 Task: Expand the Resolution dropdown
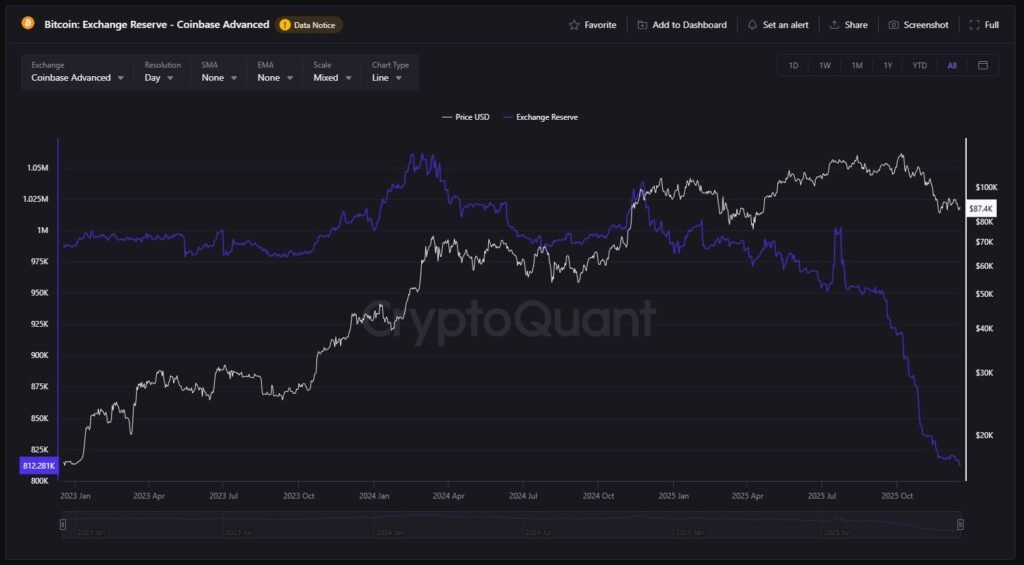coord(159,77)
